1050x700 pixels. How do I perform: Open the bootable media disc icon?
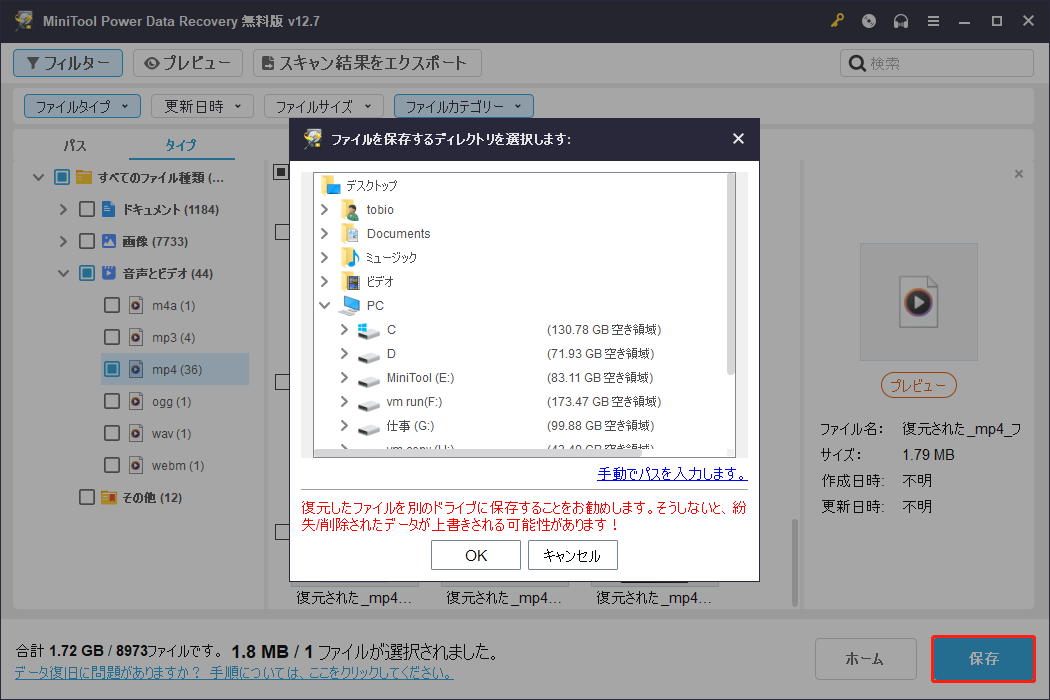[x=869, y=20]
